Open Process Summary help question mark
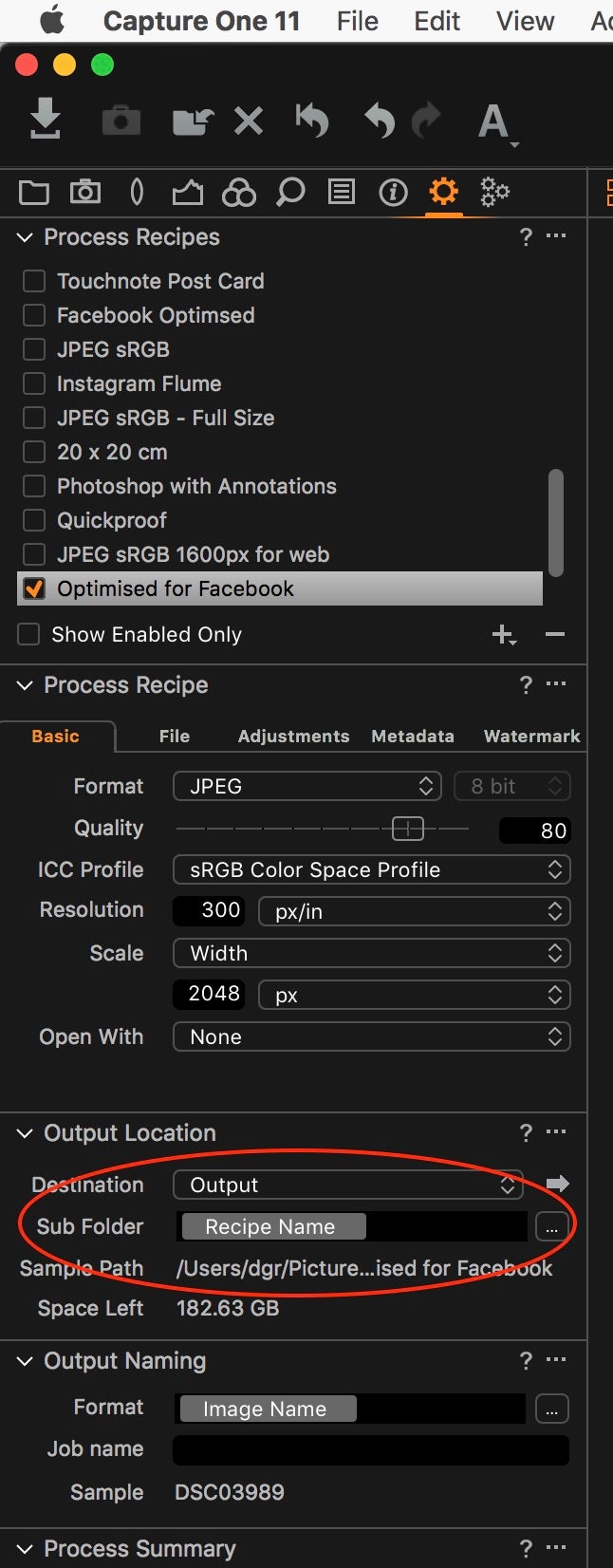The image size is (613, 1568). pos(526,1548)
